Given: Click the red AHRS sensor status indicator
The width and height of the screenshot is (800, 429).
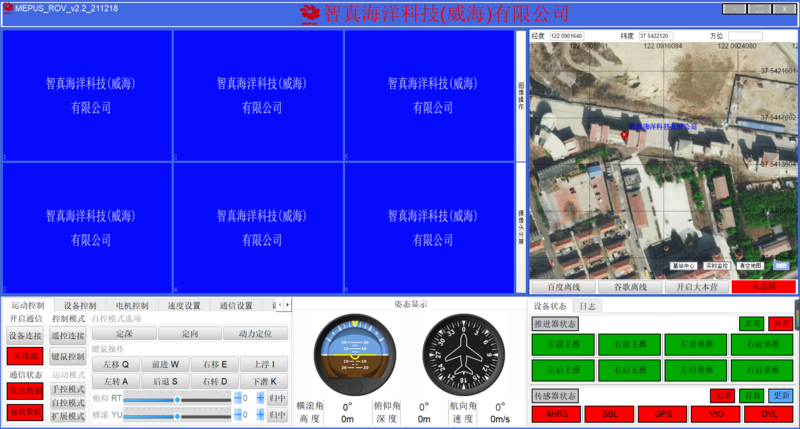Looking at the screenshot, I should tap(556, 413).
